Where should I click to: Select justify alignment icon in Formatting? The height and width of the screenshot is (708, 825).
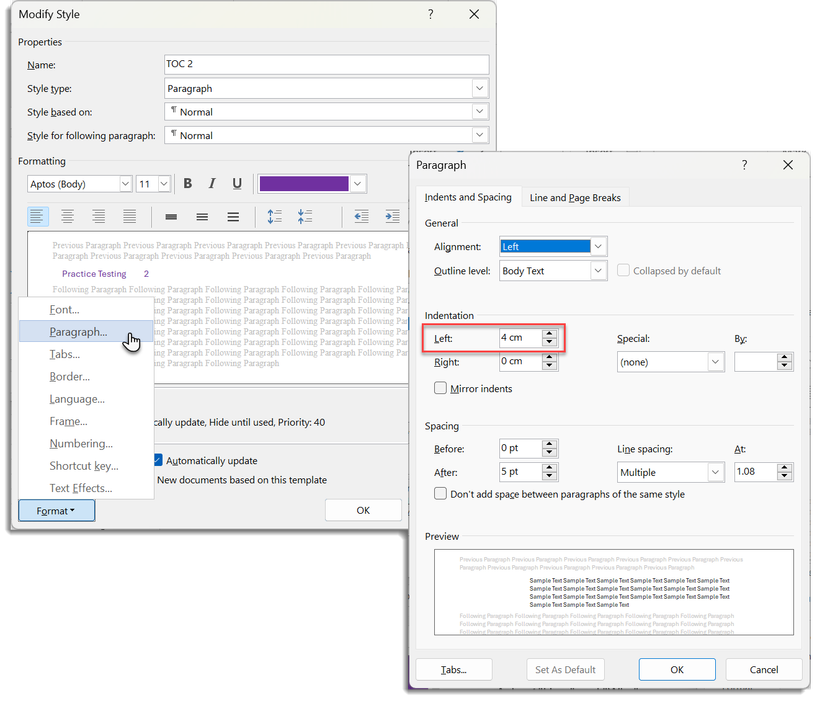[x=129, y=216]
